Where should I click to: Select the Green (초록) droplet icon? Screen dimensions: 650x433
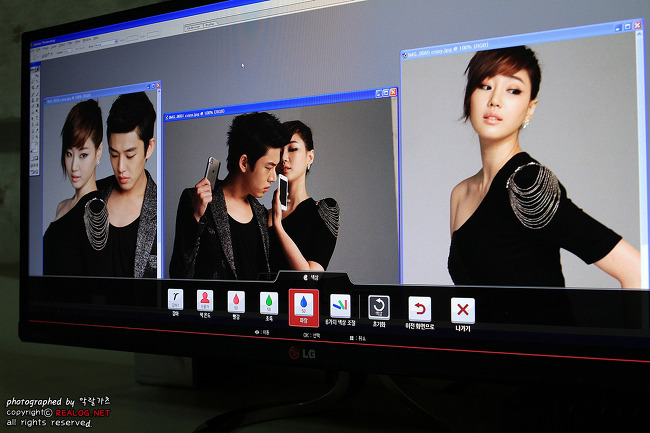click(269, 303)
